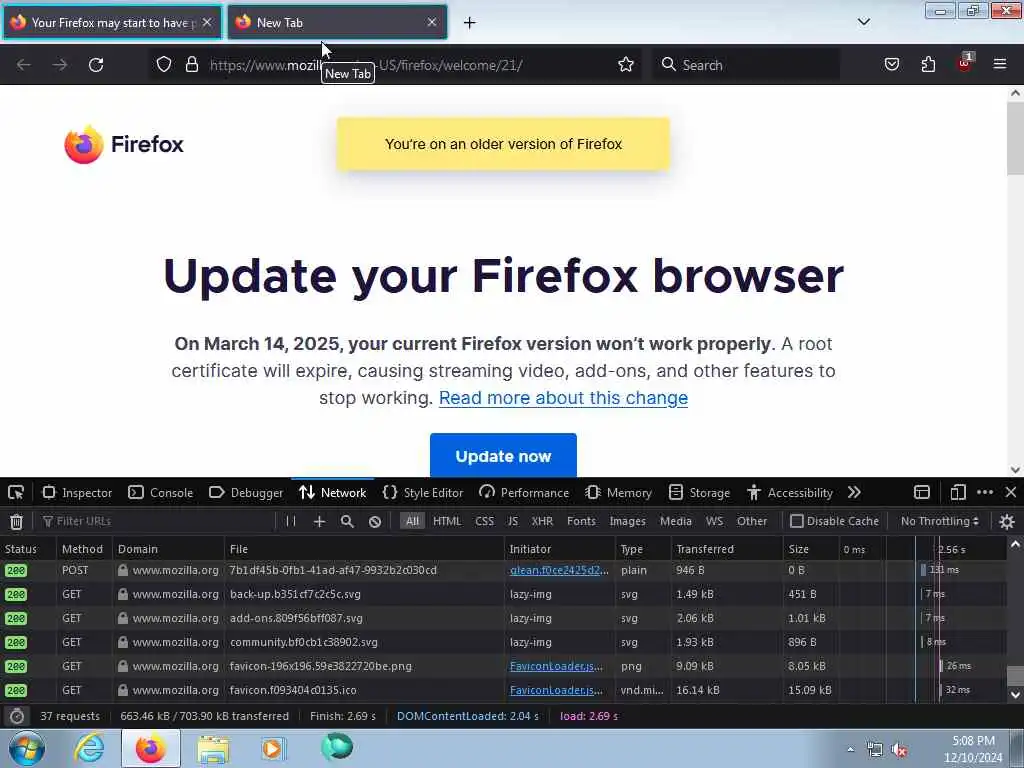Filter requests by Fonts

[x=581, y=521]
